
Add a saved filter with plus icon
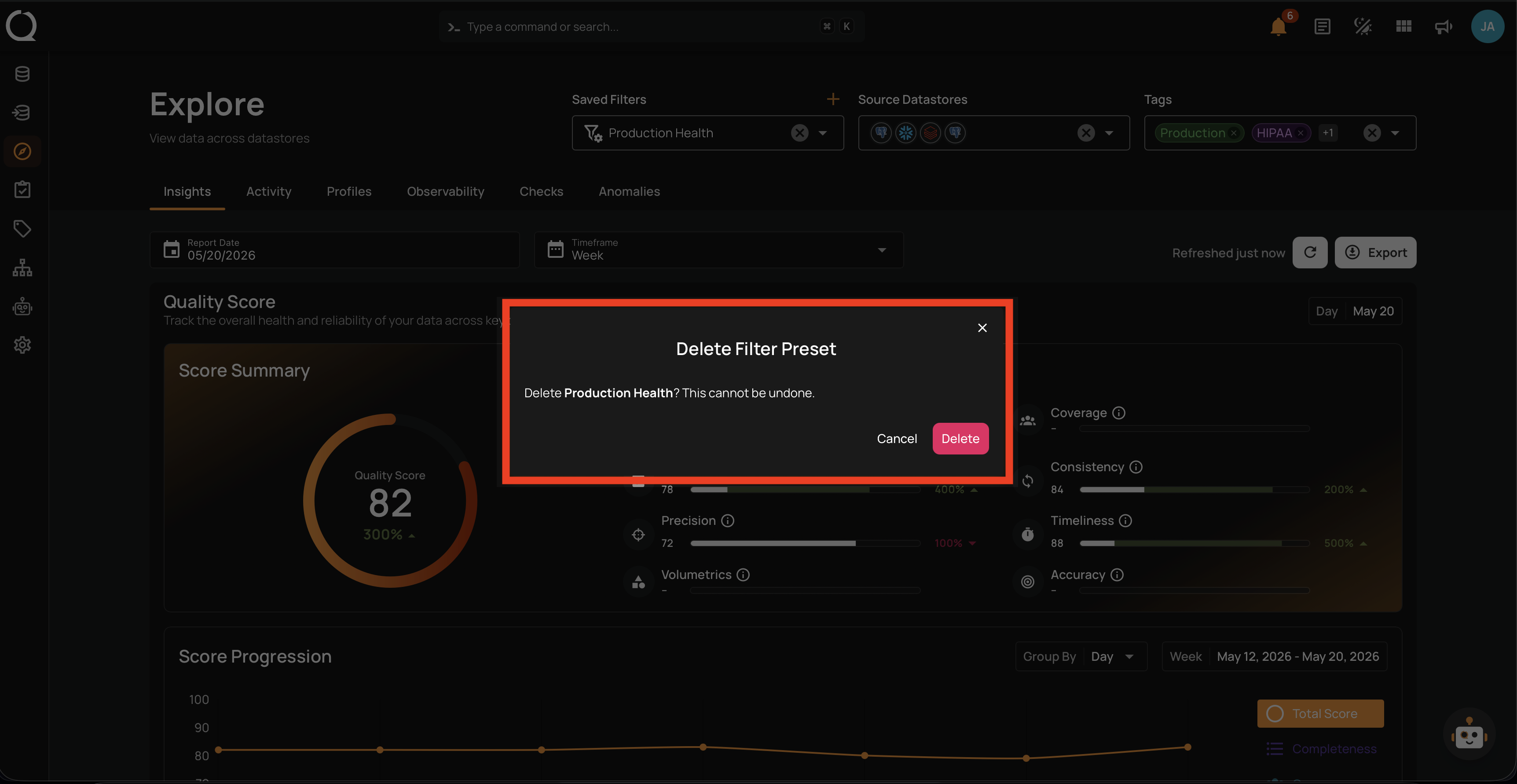pos(833,99)
